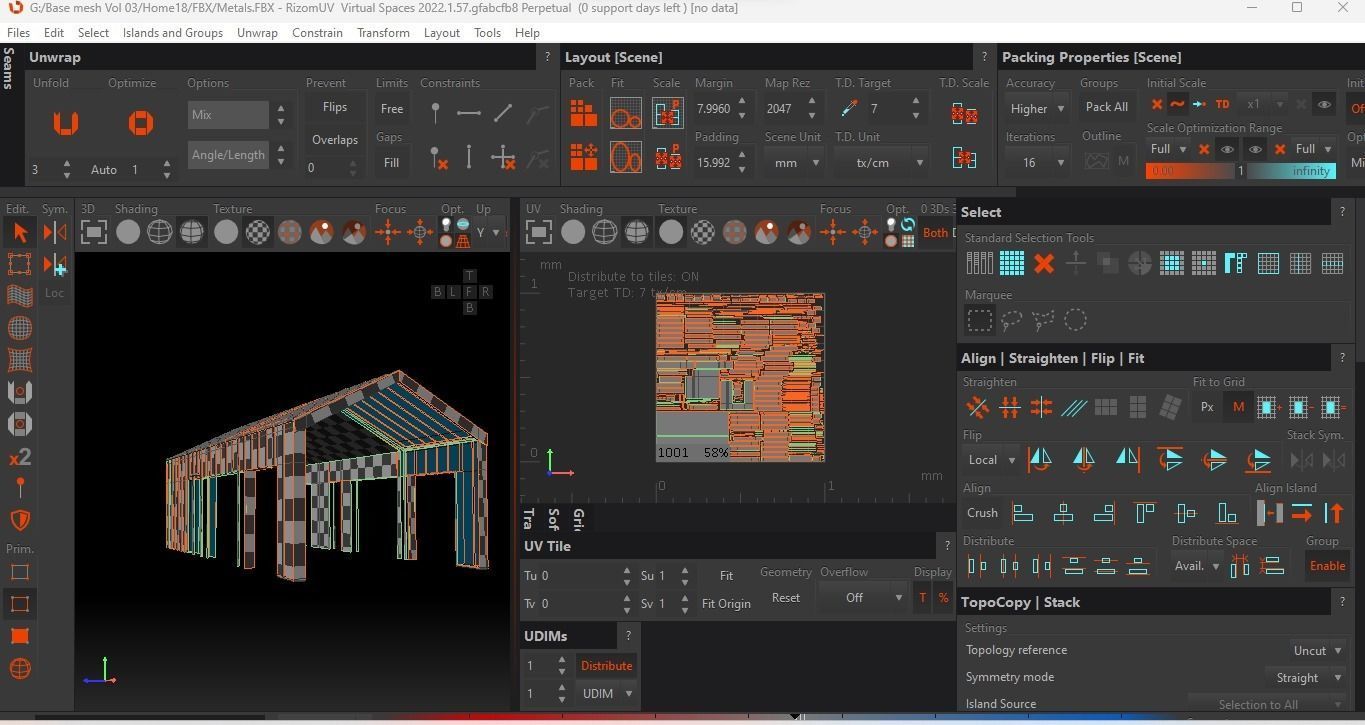This screenshot has height=725, width=1365.
Task: Open the Files menu
Action: click(x=18, y=33)
